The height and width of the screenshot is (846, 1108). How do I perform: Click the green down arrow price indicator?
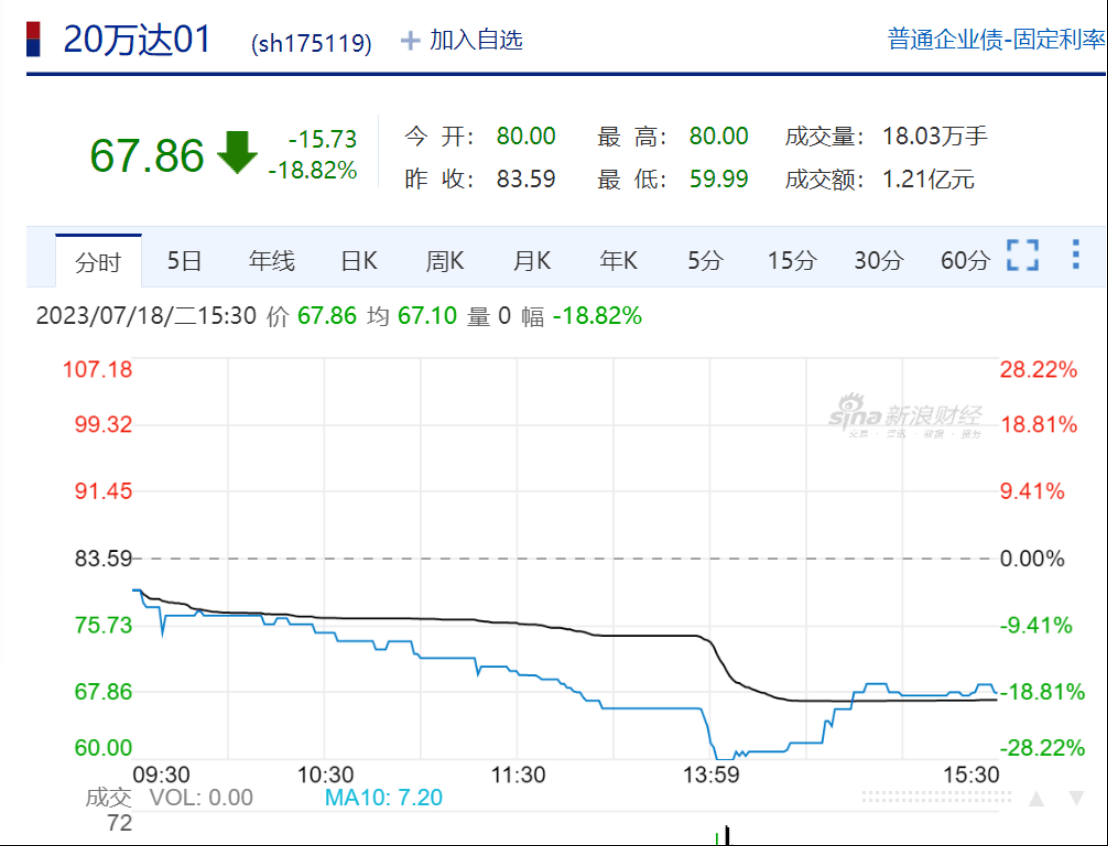point(237,153)
